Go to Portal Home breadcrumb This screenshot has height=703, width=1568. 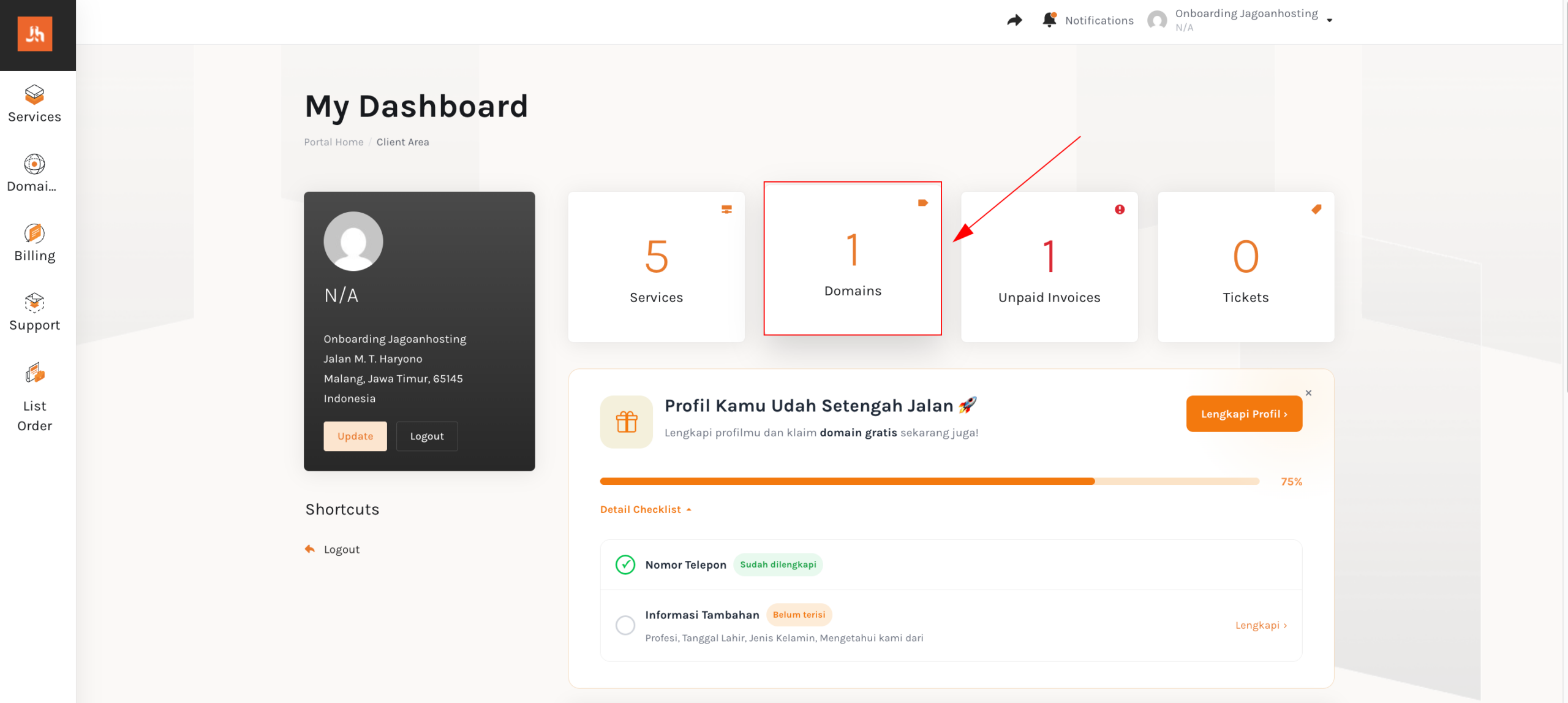point(334,142)
